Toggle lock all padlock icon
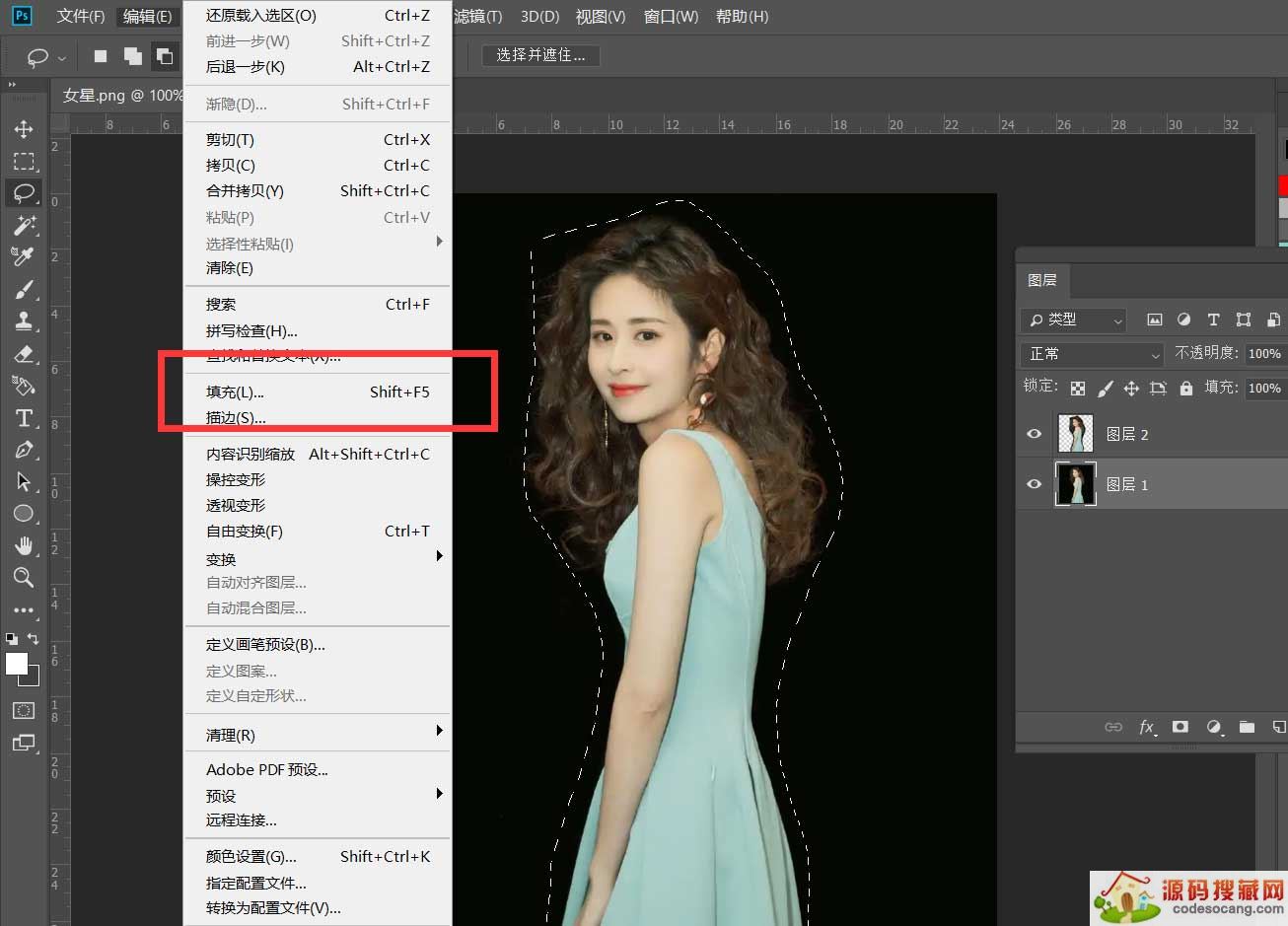Screen dimensions: 1288x926 point(1186,388)
